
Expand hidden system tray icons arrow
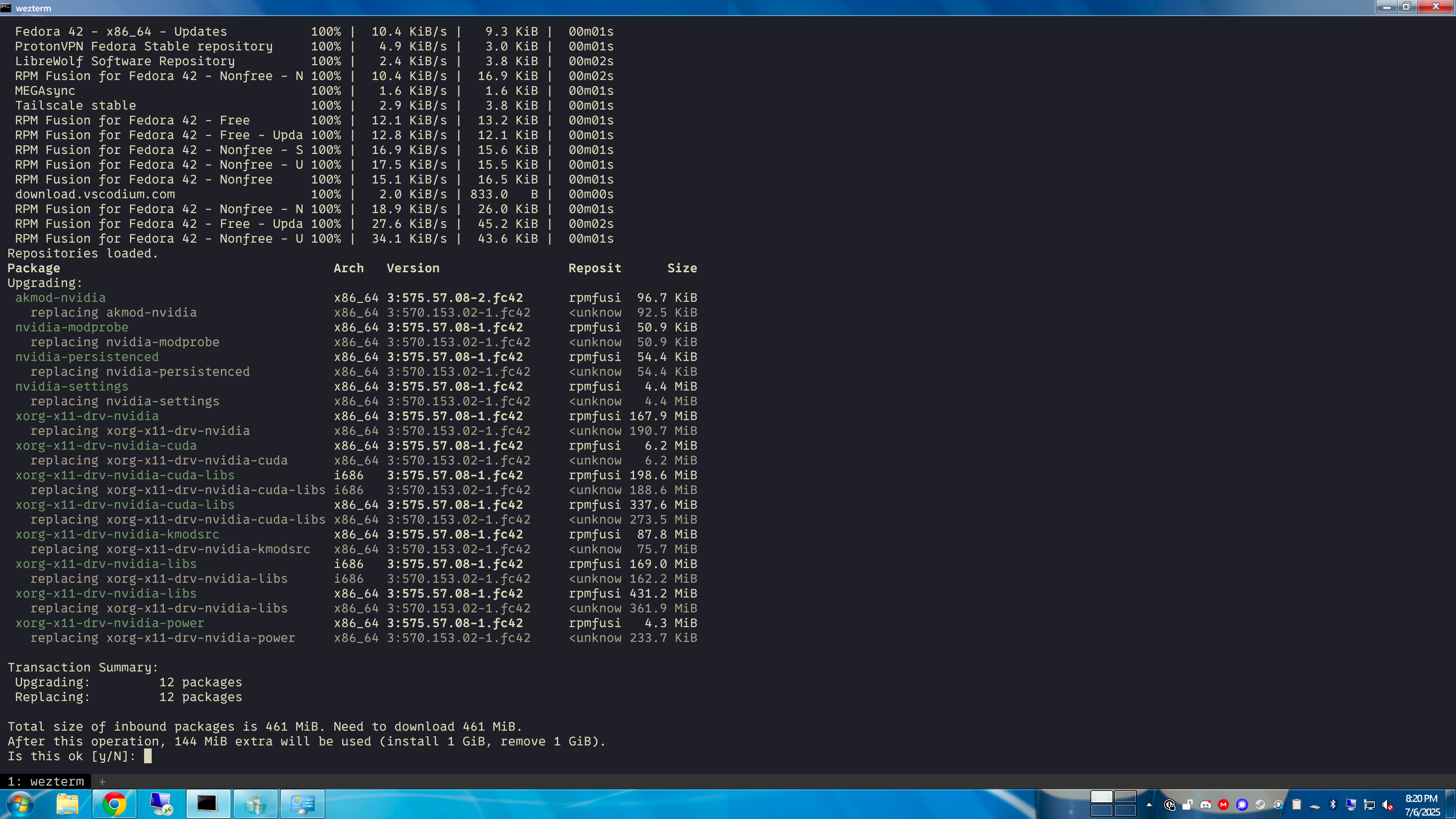coord(1149,805)
